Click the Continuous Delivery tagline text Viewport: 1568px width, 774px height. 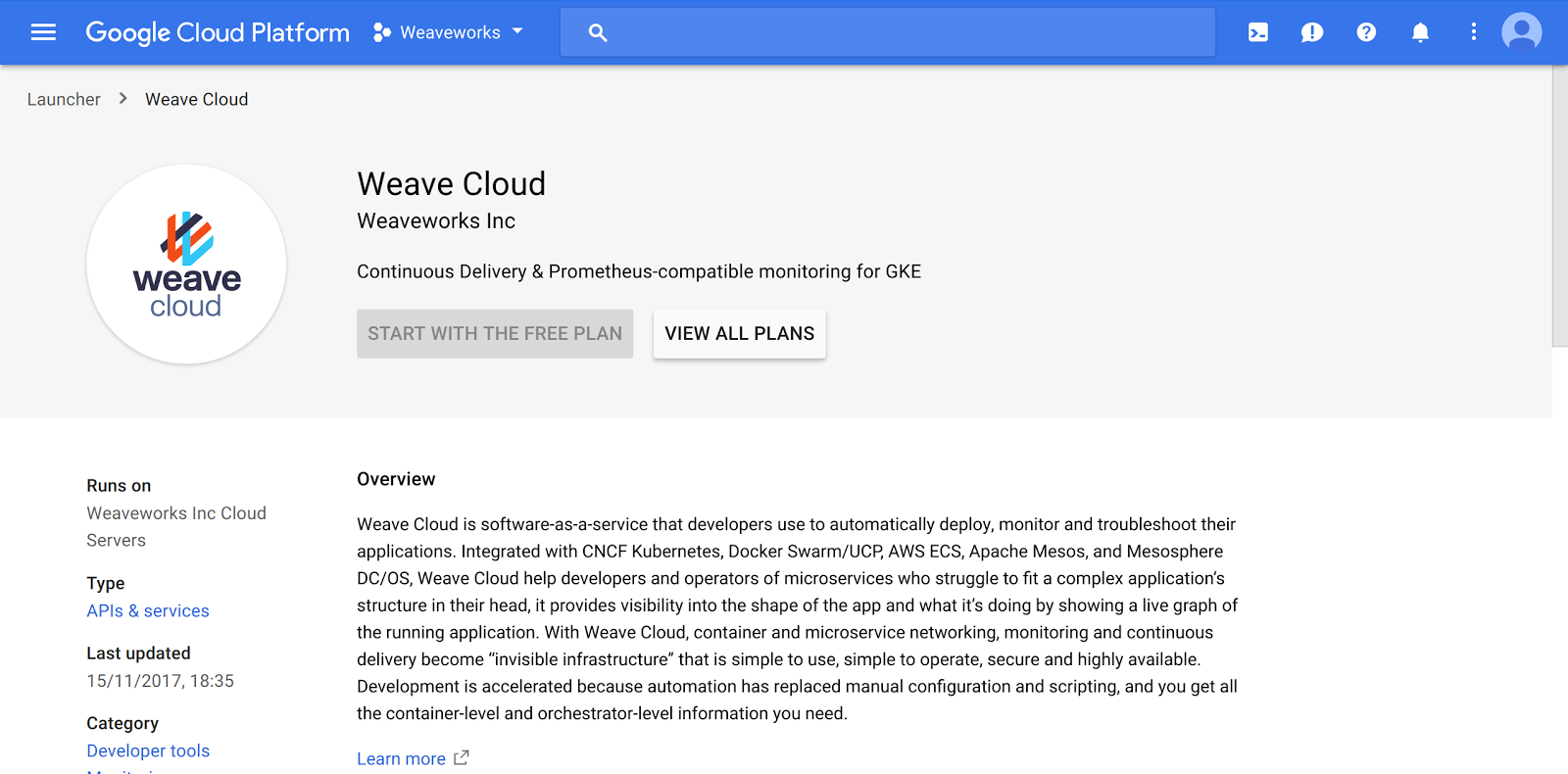(x=639, y=271)
